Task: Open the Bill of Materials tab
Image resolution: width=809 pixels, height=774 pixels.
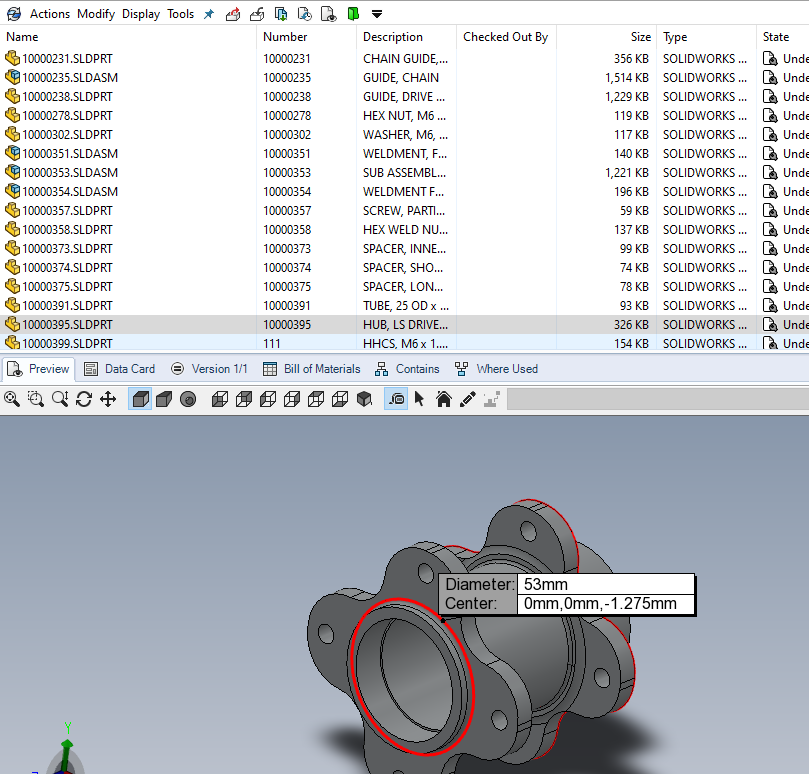Action: click(x=312, y=369)
